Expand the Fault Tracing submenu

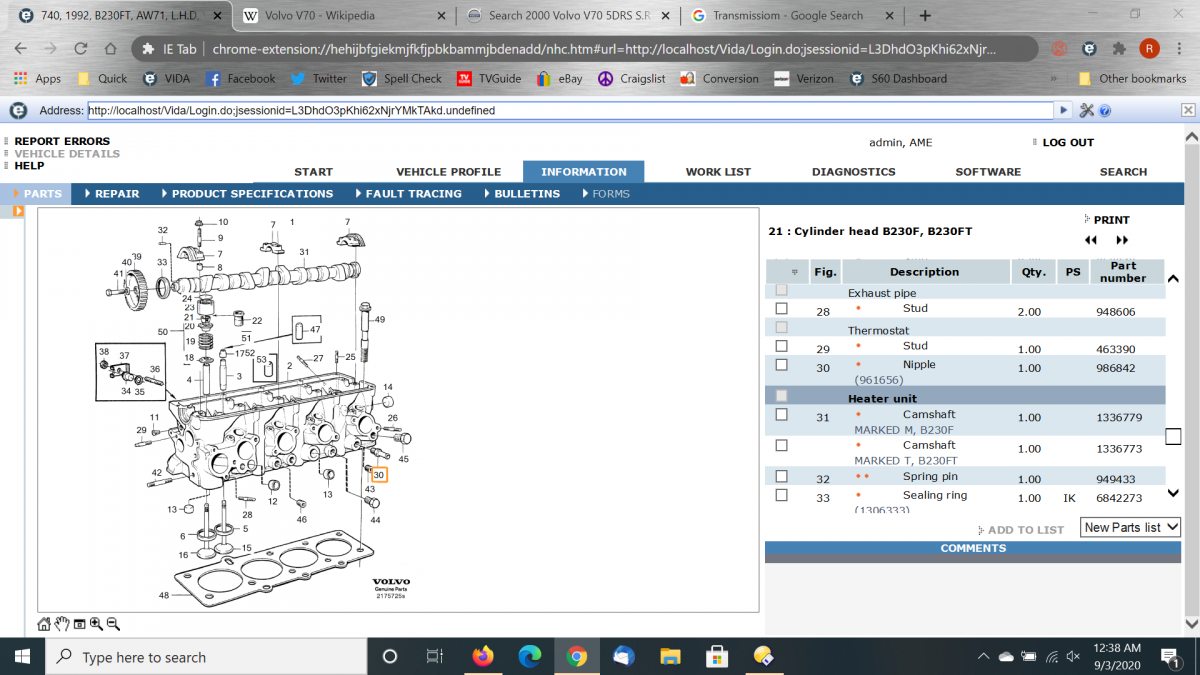coord(413,194)
